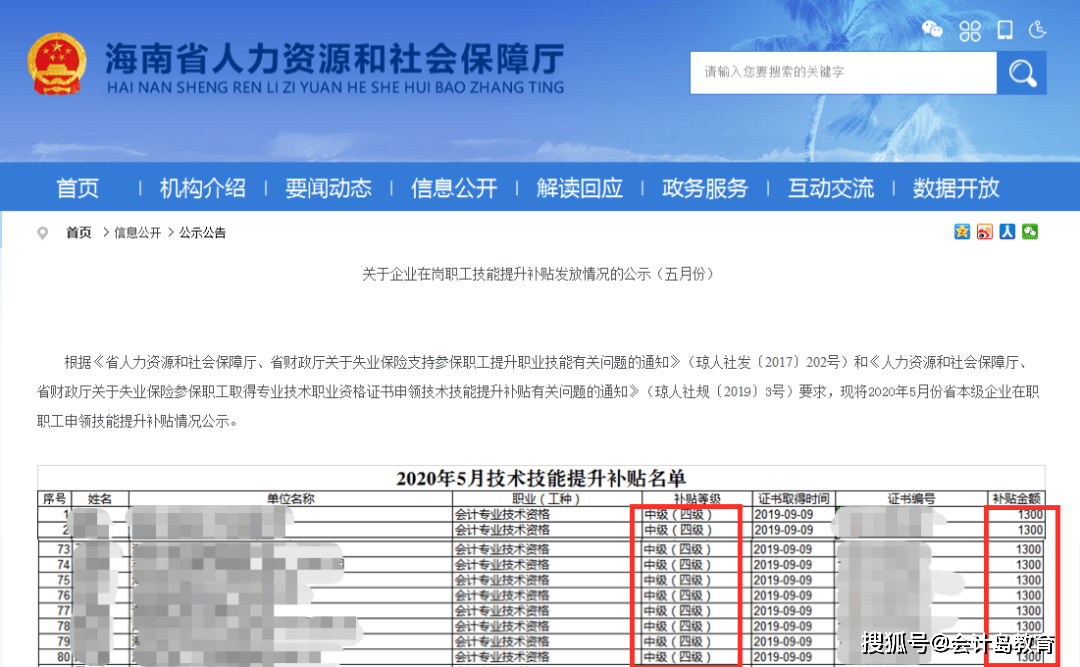Click the 证书编号 column header
Image resolution: width=1080 pixels, height=667 pixels.
(x=911, y=498)
